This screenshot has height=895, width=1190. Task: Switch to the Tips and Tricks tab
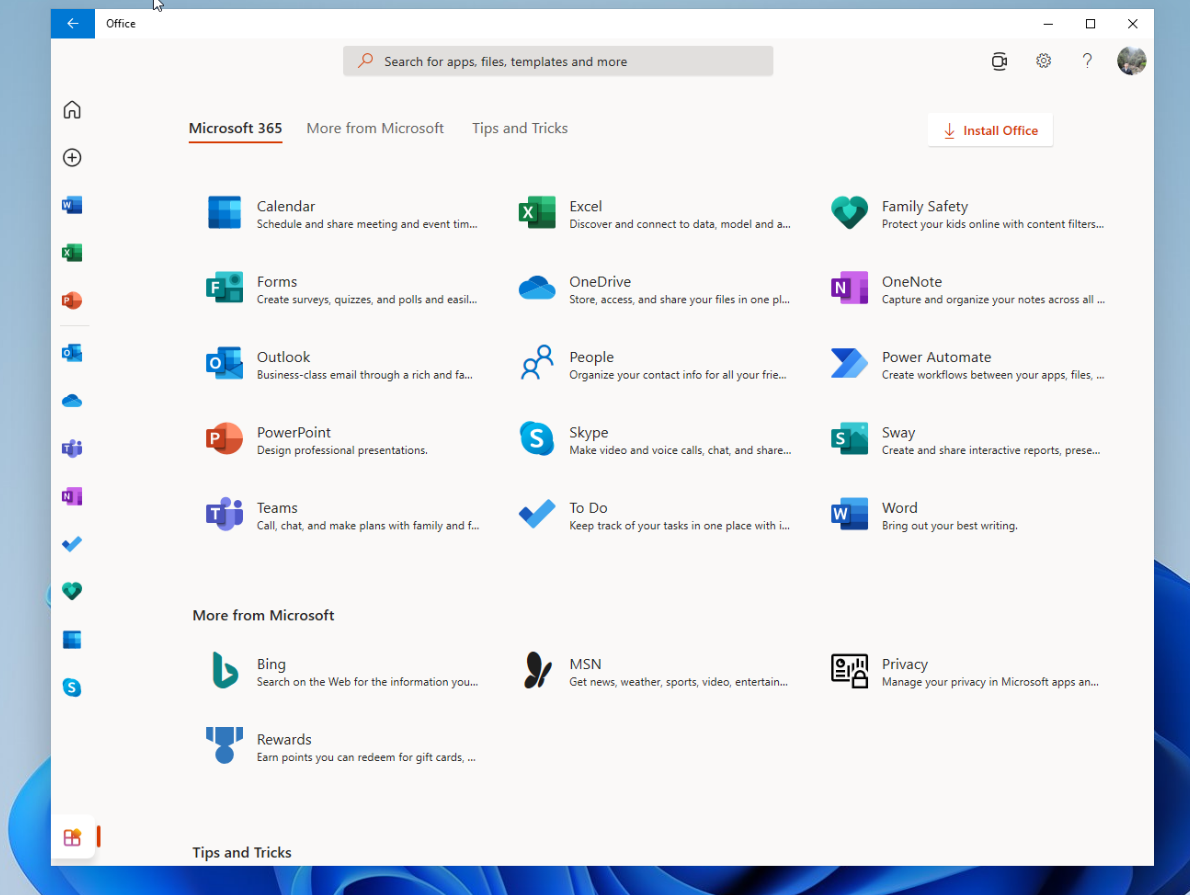pos(519,128)
